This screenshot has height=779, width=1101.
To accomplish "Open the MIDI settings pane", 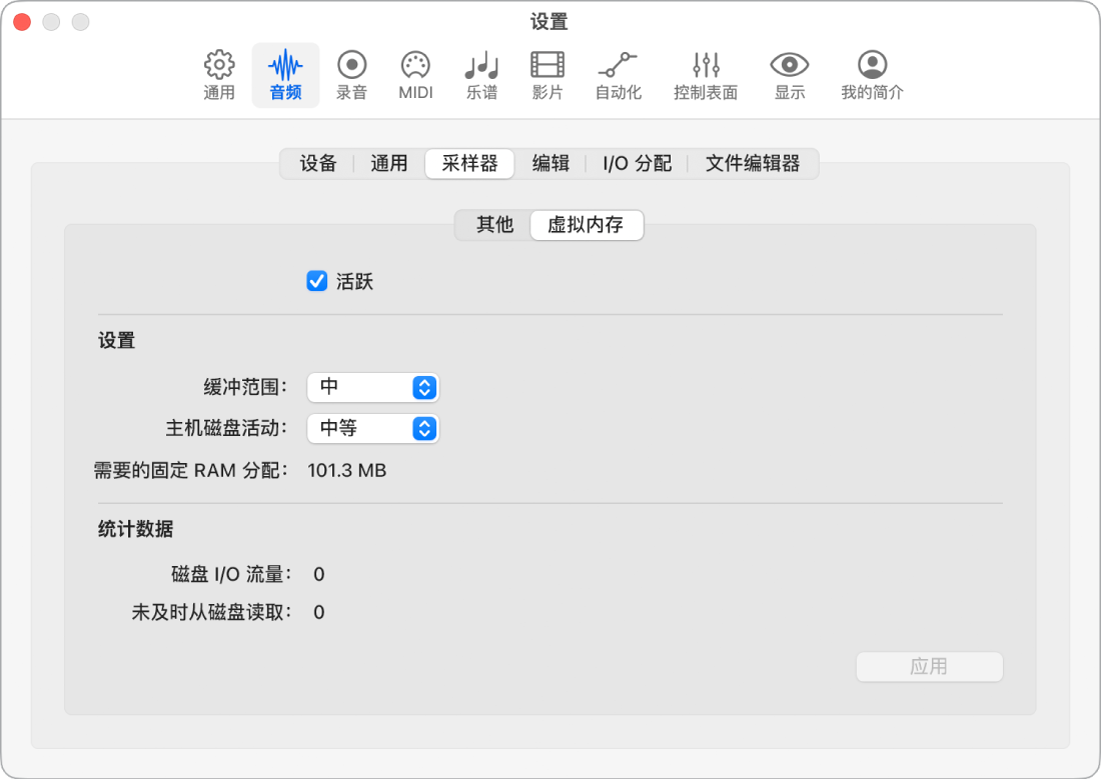I will pyautogui.click(x=416, y=75).
